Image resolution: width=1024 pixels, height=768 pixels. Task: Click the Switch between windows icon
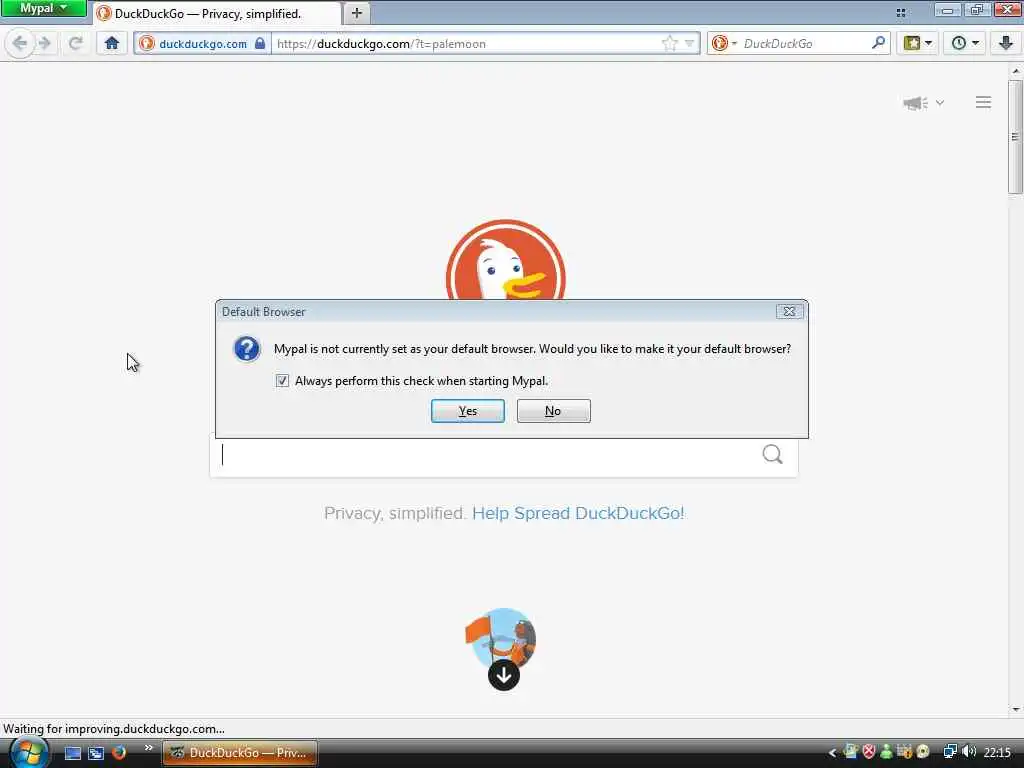(x=96, y=753)
